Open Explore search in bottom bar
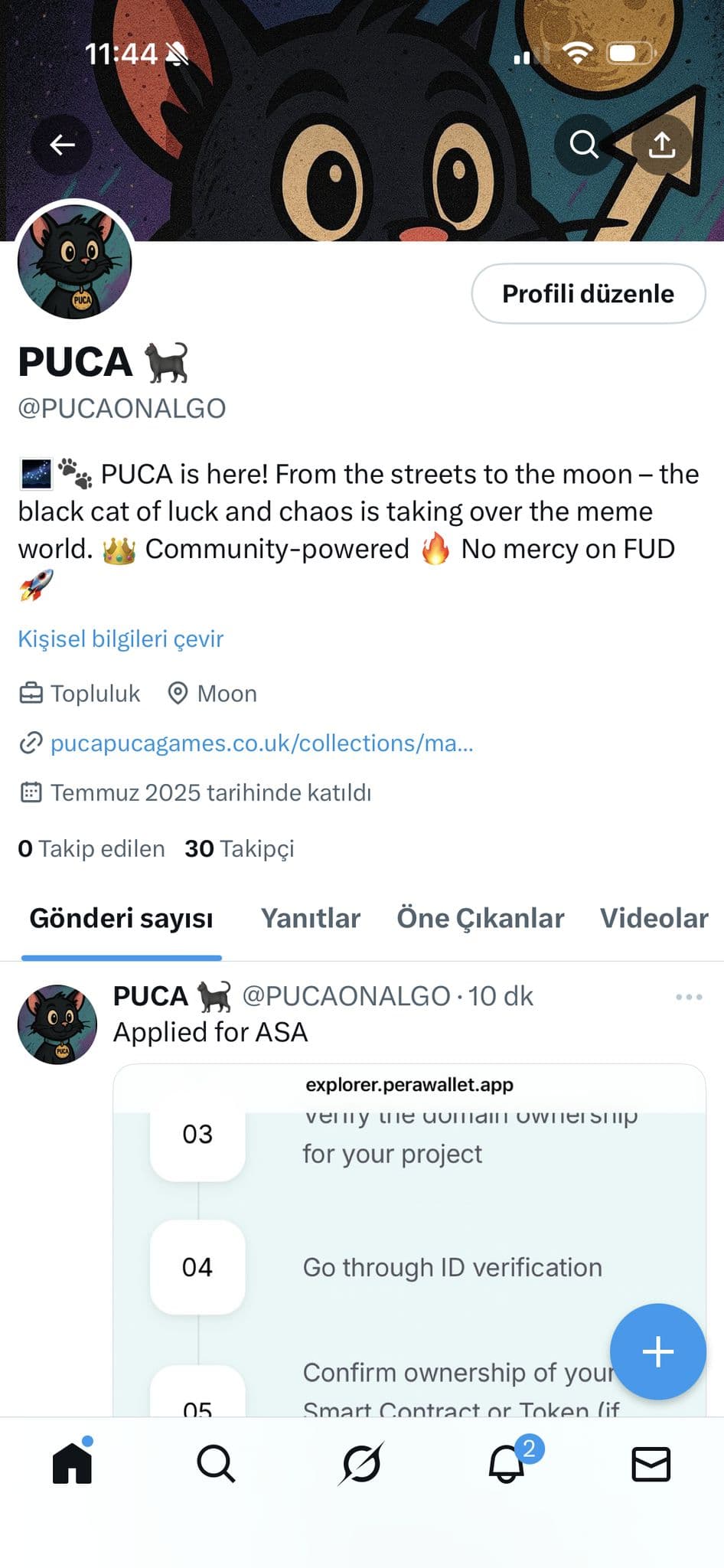This screenshot has height=1568, width=724. coord(216,1464)
